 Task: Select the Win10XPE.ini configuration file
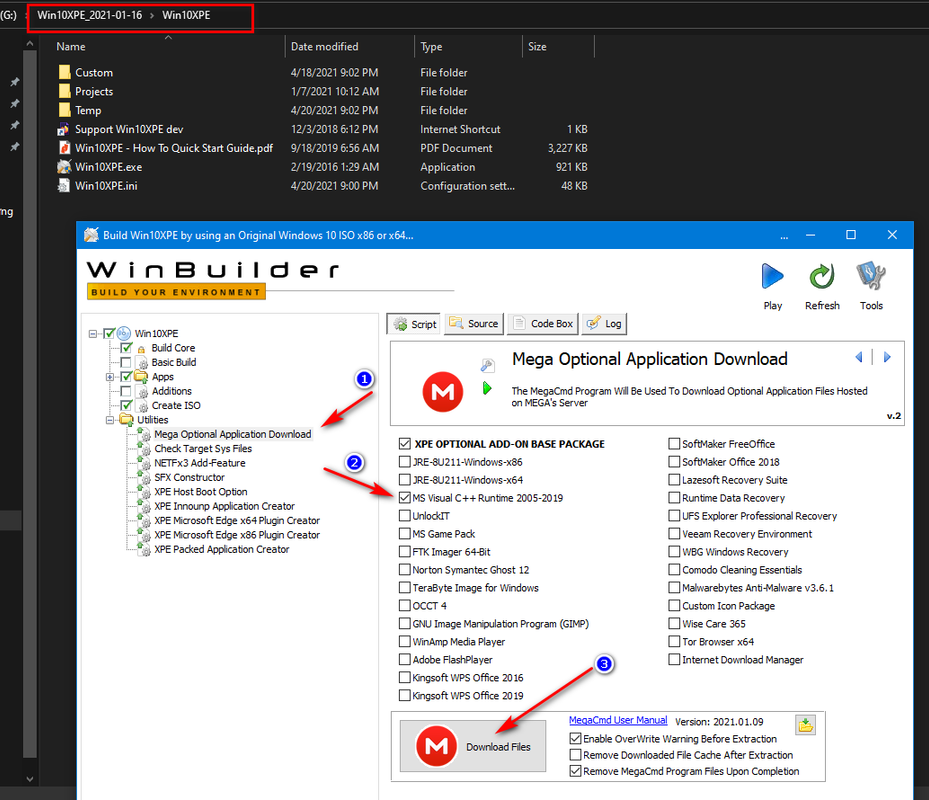pos(106,186)
